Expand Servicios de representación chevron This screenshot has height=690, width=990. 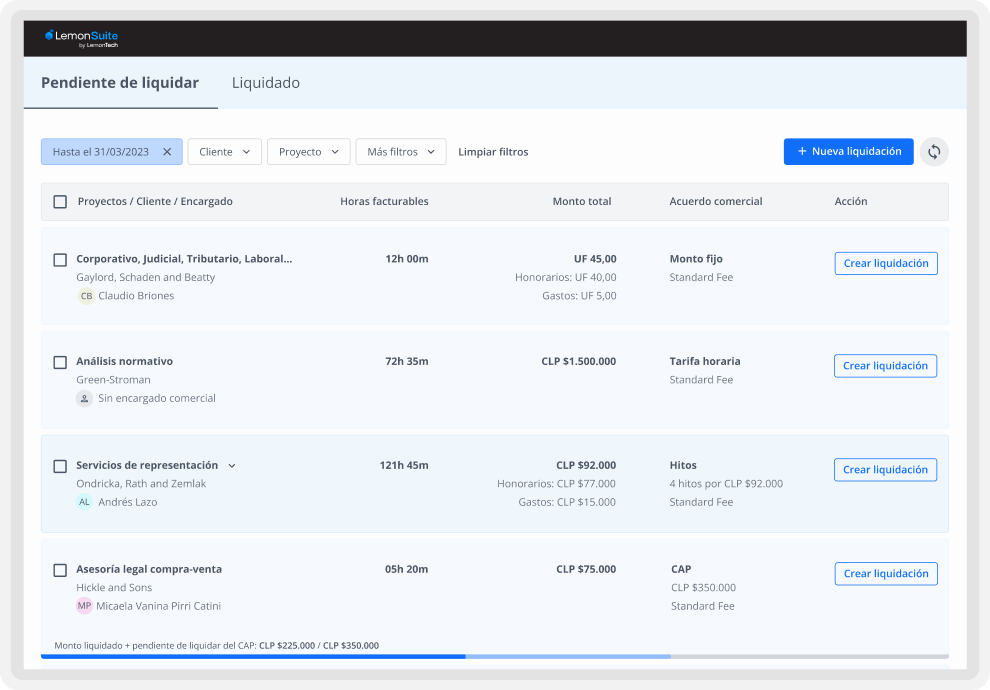pyautogui.click(x=232, y=466)
